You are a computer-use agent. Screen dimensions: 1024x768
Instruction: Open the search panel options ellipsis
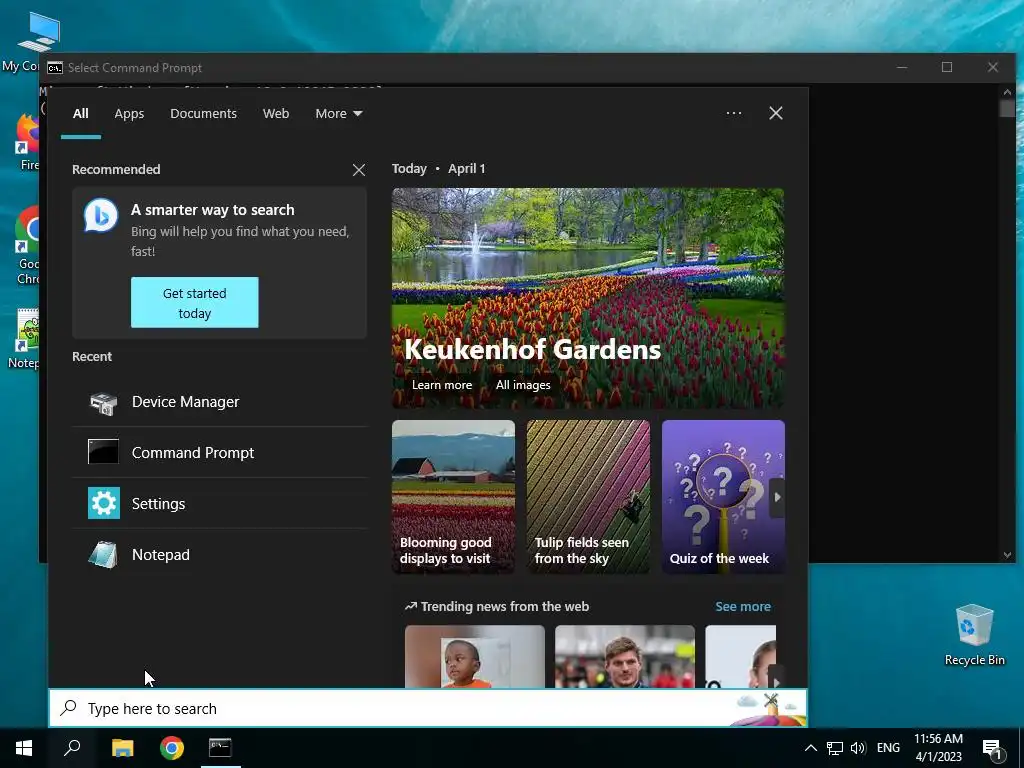[734, 113]
